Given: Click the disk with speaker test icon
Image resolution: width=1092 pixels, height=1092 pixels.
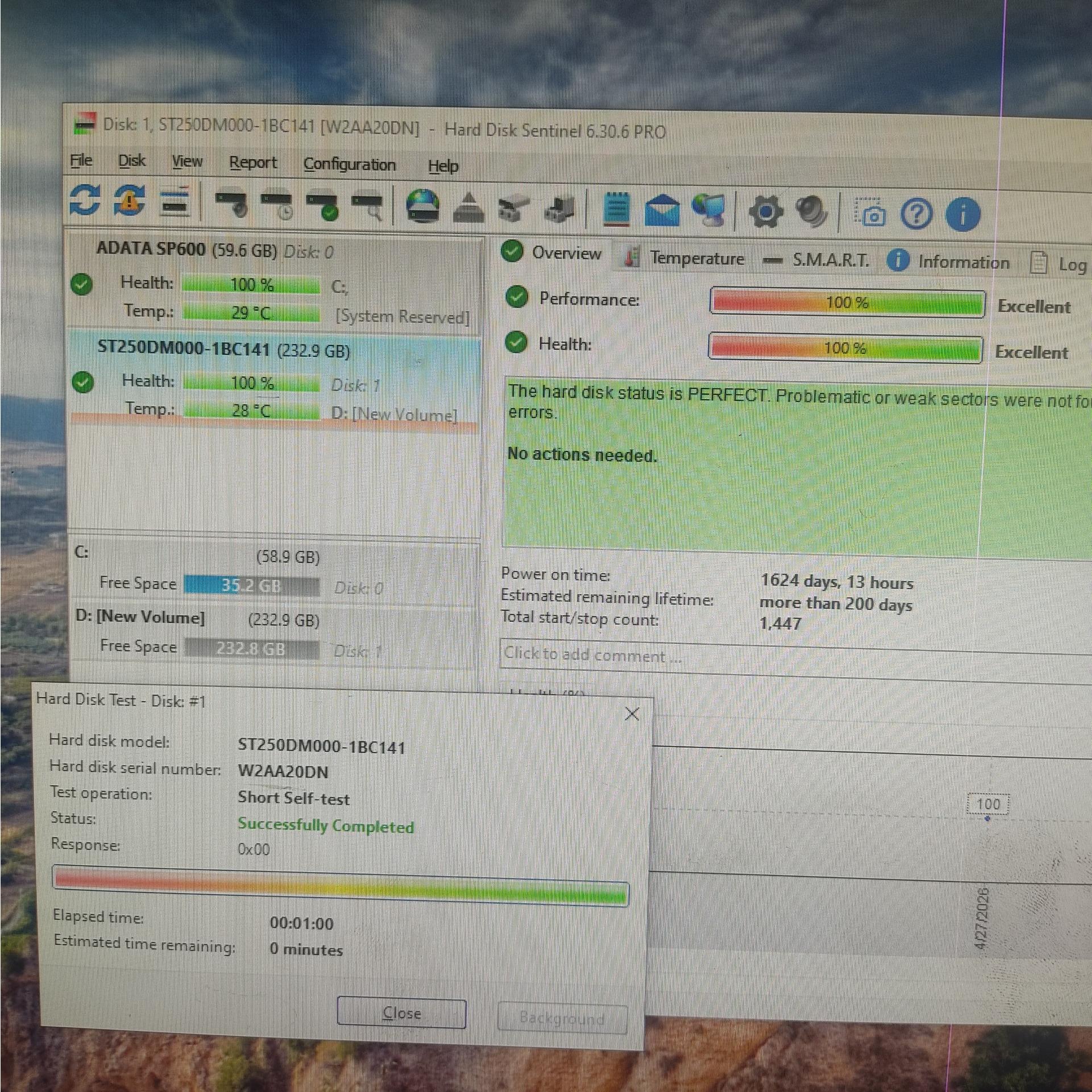Looking at the screenshot, I should (231, 205).
